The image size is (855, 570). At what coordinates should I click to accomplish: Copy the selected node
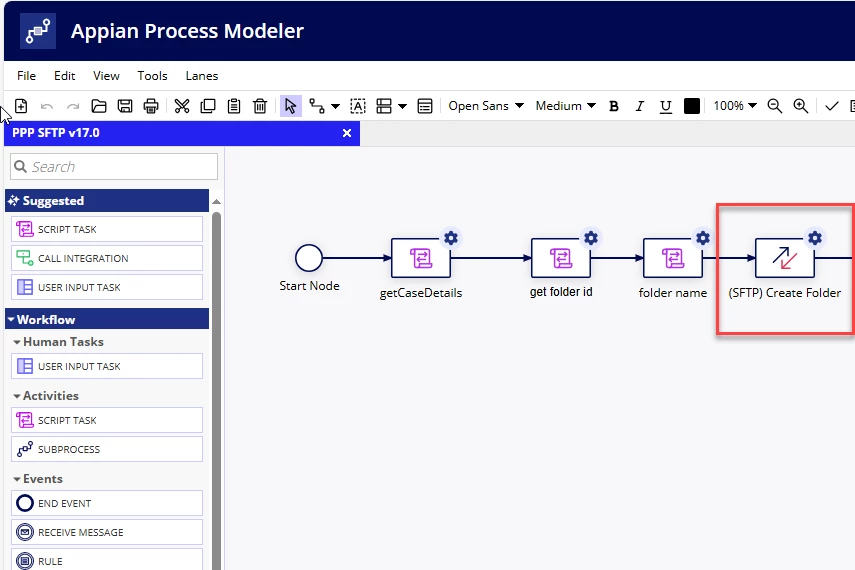(208, 106)
